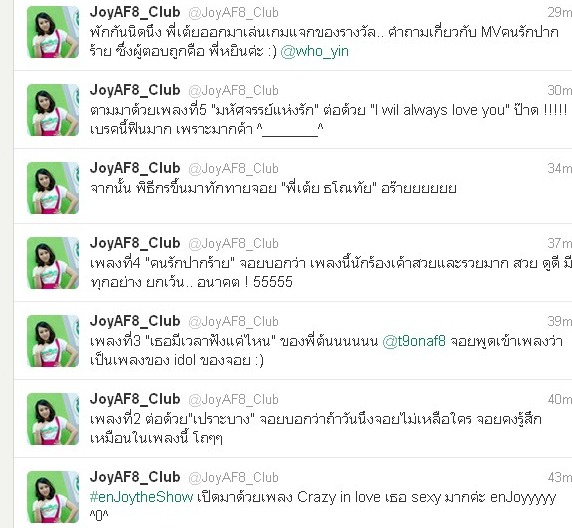
Task: Click avatar on the 37m tweet
Action: pyautogui.click(x=53, y=263)
